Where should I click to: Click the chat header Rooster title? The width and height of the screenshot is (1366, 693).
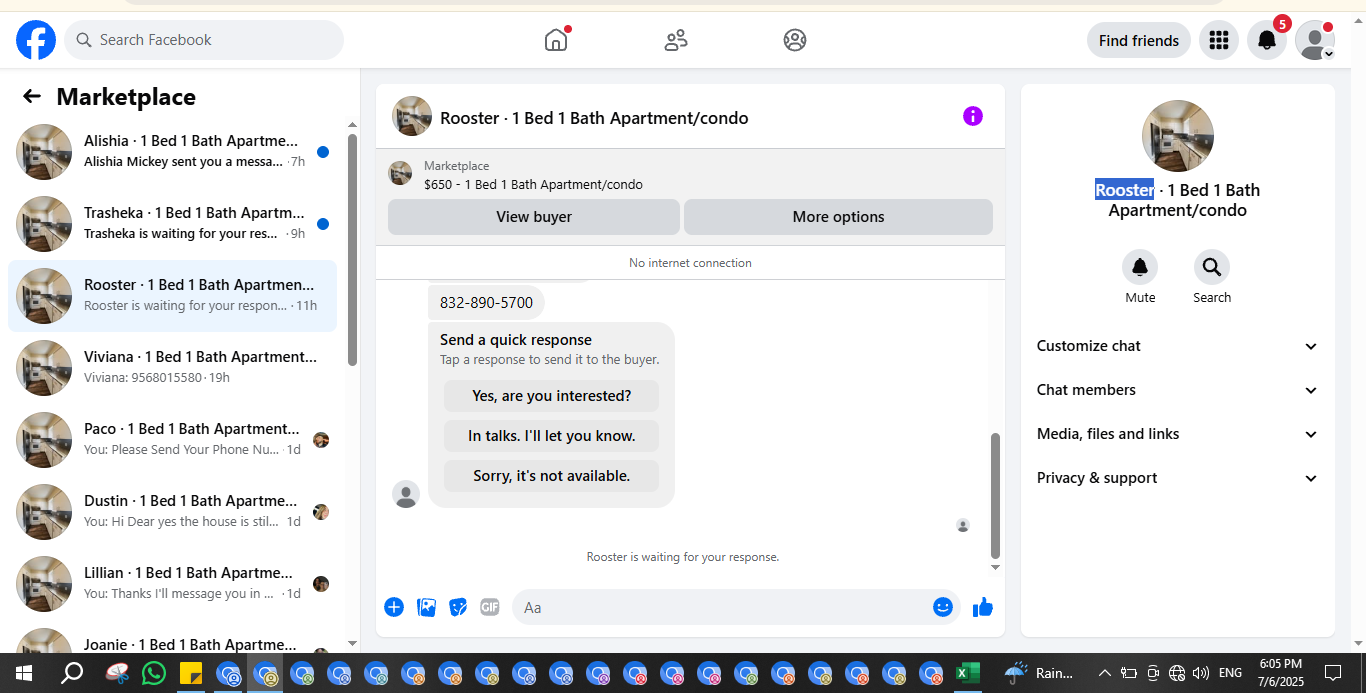coord(594,118)
